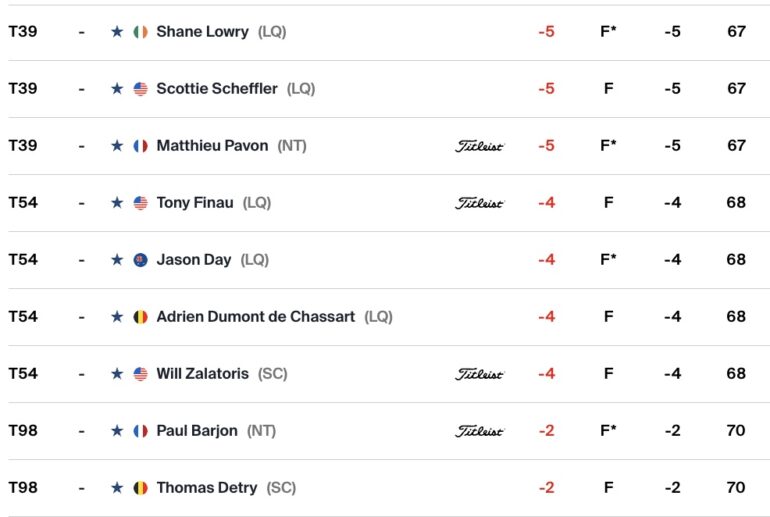Expand Matthieu Pavon's row at T39

click(385, 146)
